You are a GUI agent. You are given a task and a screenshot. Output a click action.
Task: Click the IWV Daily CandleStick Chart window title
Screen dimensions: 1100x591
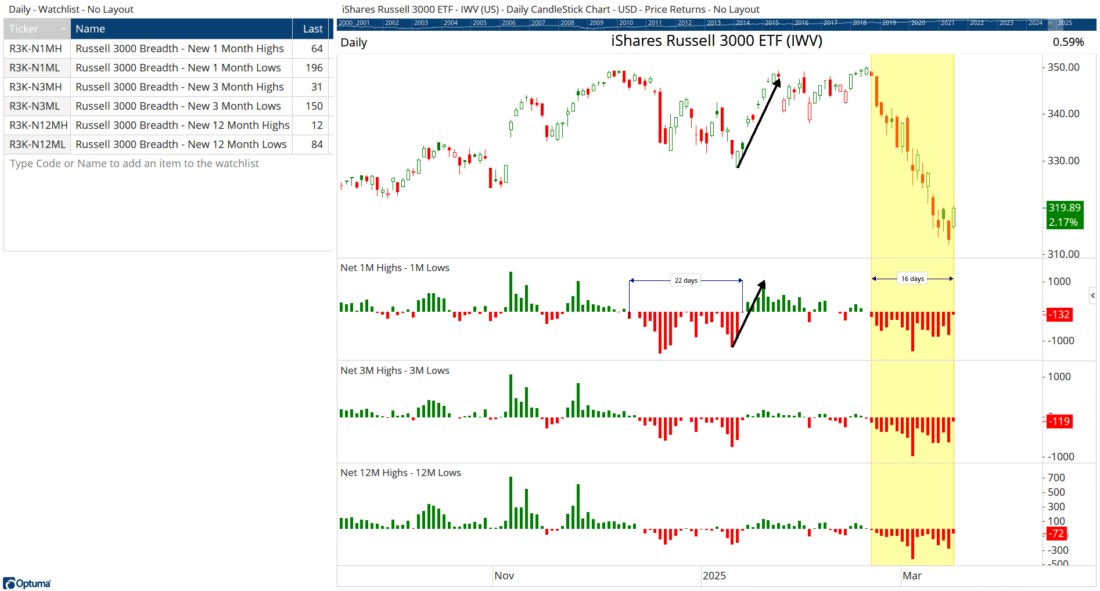click(551, 9)
